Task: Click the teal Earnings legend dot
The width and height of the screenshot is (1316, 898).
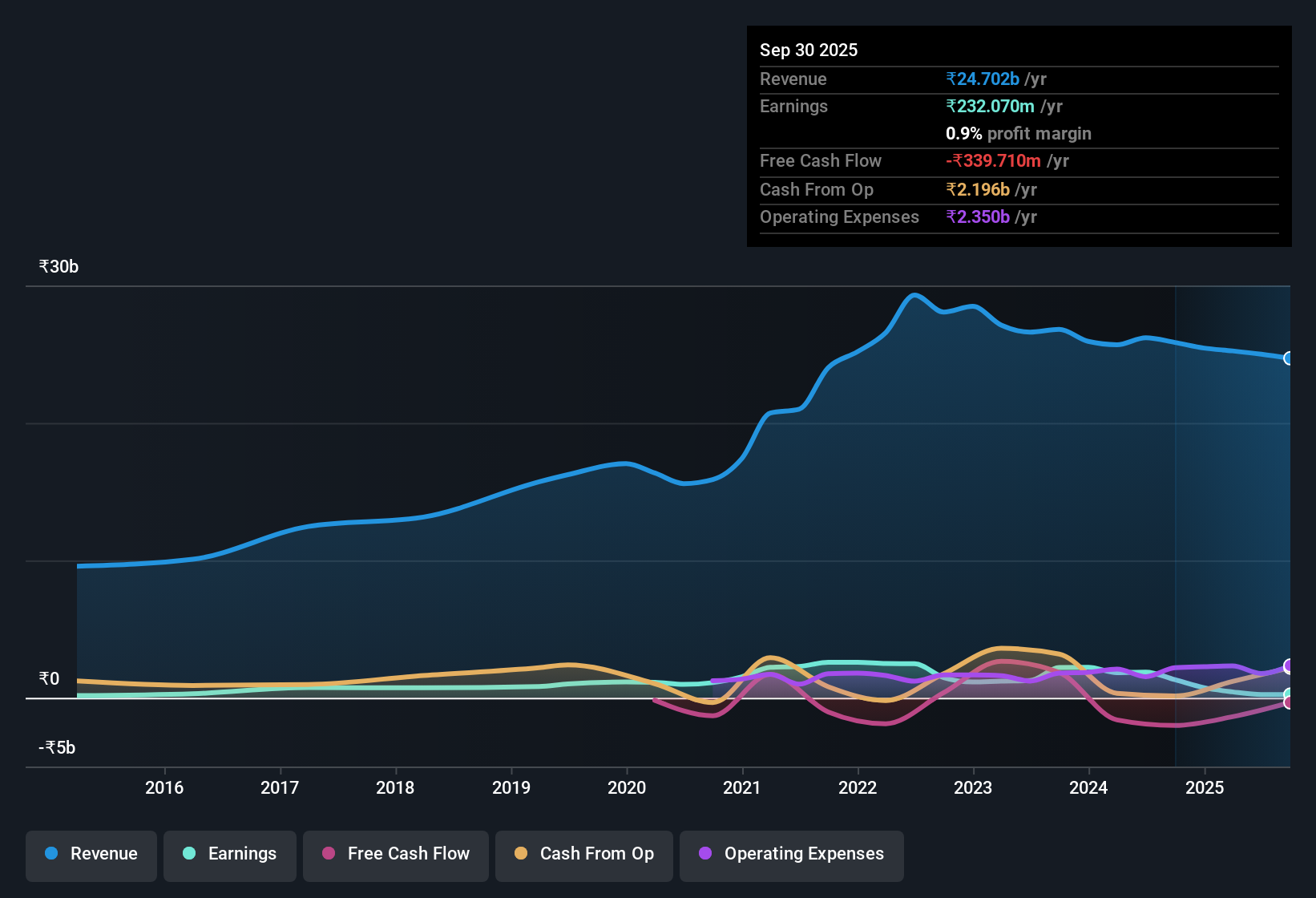Action: point(190,854)
